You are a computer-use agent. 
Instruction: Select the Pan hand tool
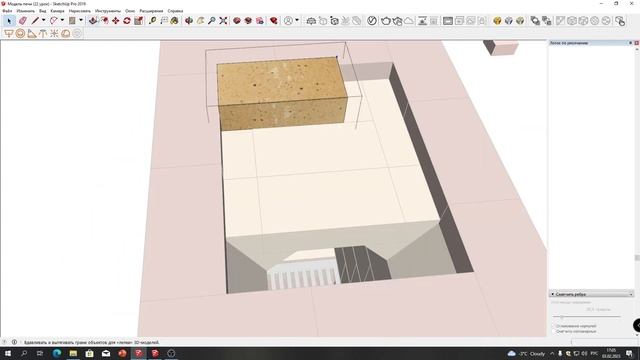pyautogui.click(x=200, y=20)
